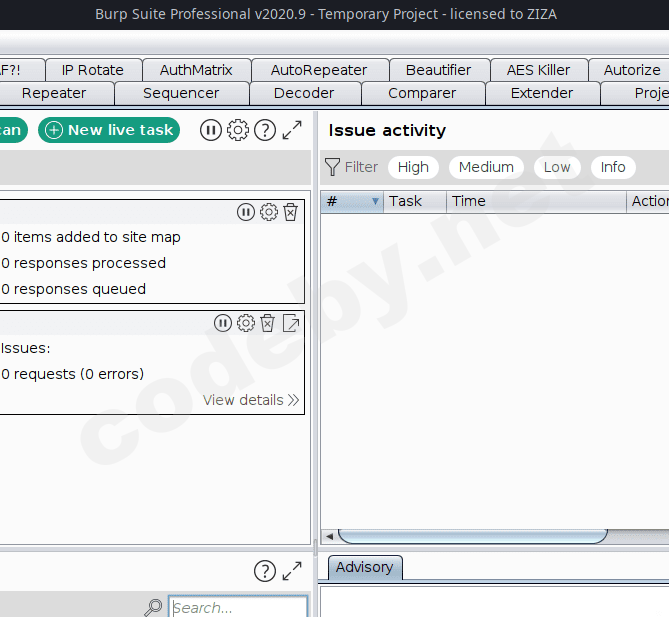Expand lower panel with the diagonal arrows icon
The image size is (669, 617).
[292, 571]
